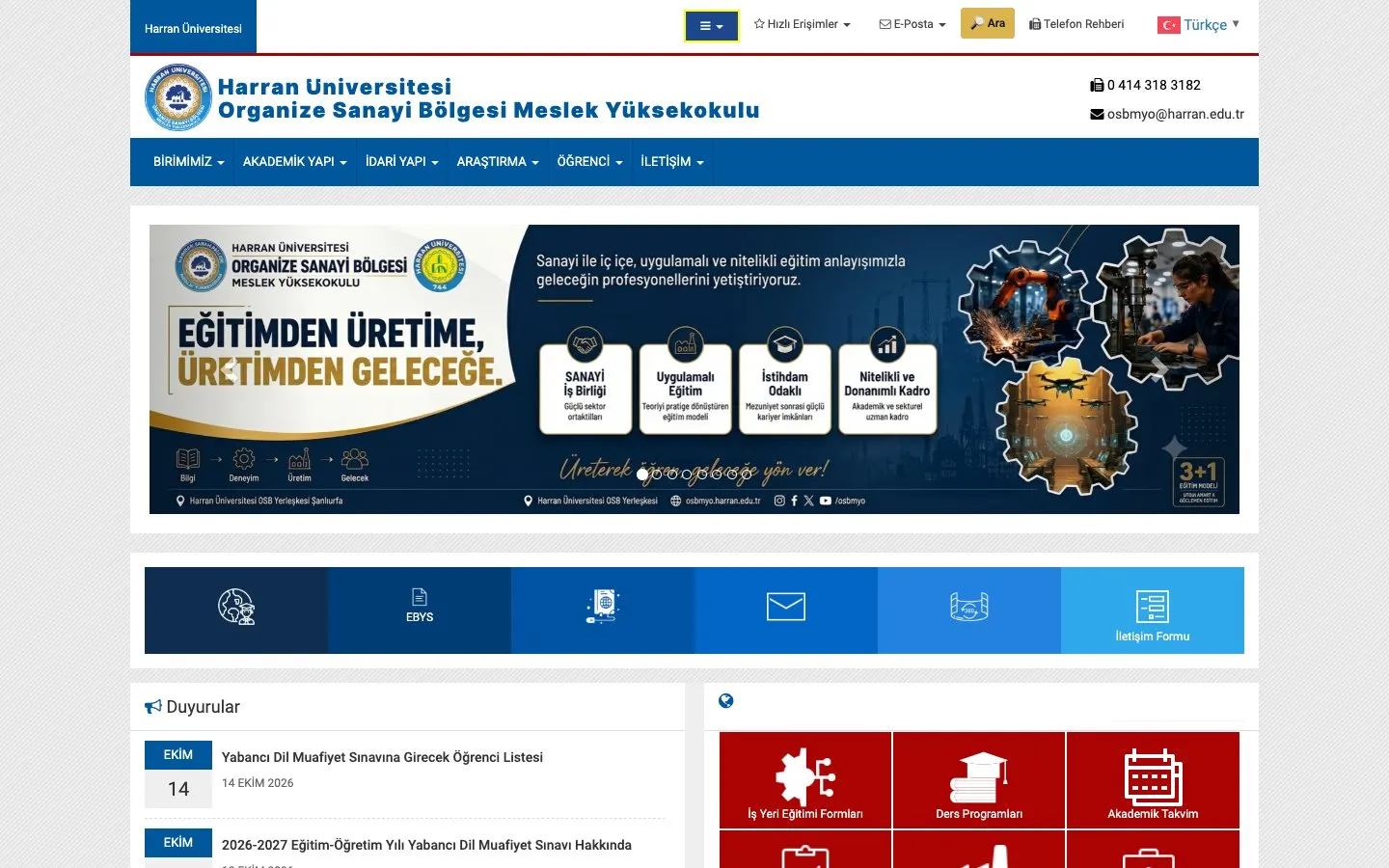
Task: Expand the ARAŞTIRMA menu
Action: (x=498, y=162)
